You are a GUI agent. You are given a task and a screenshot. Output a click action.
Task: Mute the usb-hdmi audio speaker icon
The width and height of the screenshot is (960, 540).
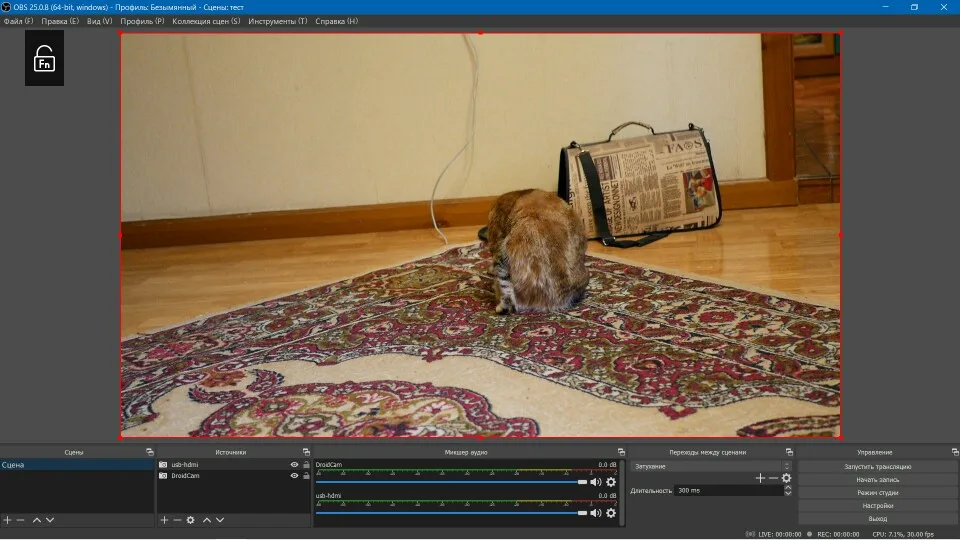[596, 513]
